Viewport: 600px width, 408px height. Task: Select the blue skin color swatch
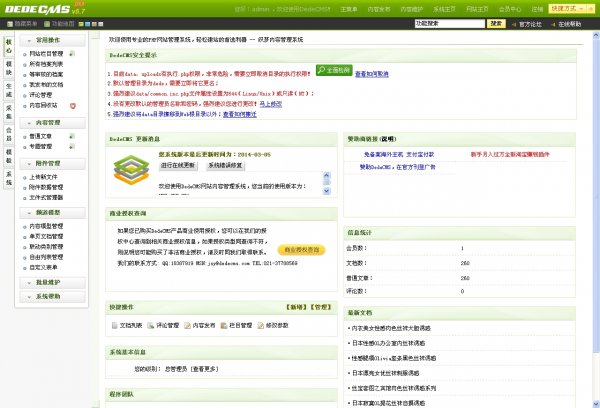87,24
